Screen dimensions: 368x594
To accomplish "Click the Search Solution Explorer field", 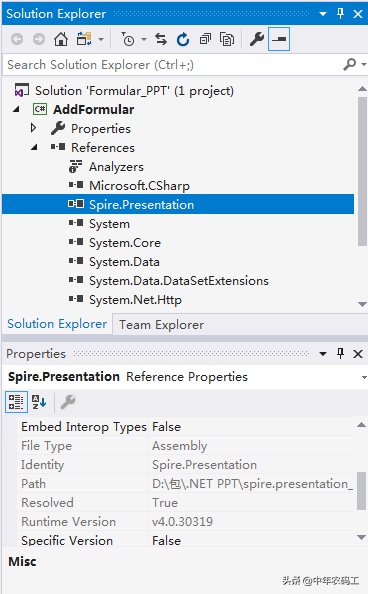I will pos(172,65).
